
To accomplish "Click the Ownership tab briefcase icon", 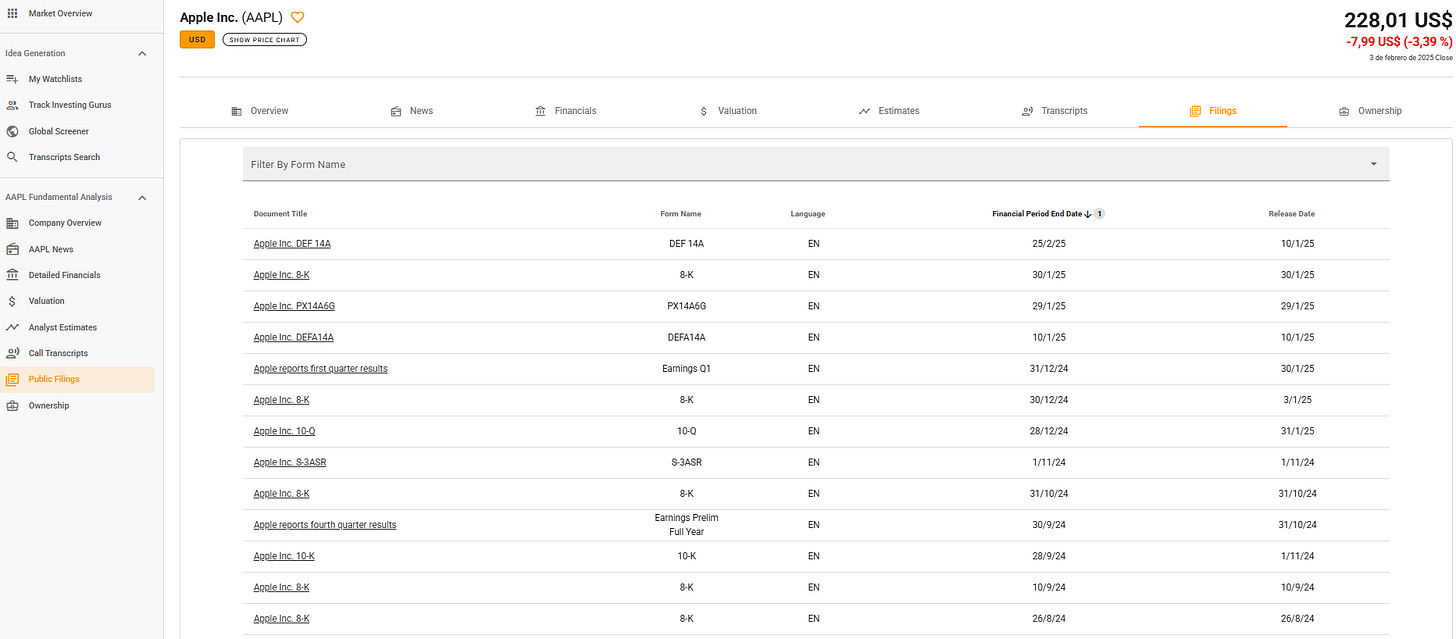I will coord(1344,111).
